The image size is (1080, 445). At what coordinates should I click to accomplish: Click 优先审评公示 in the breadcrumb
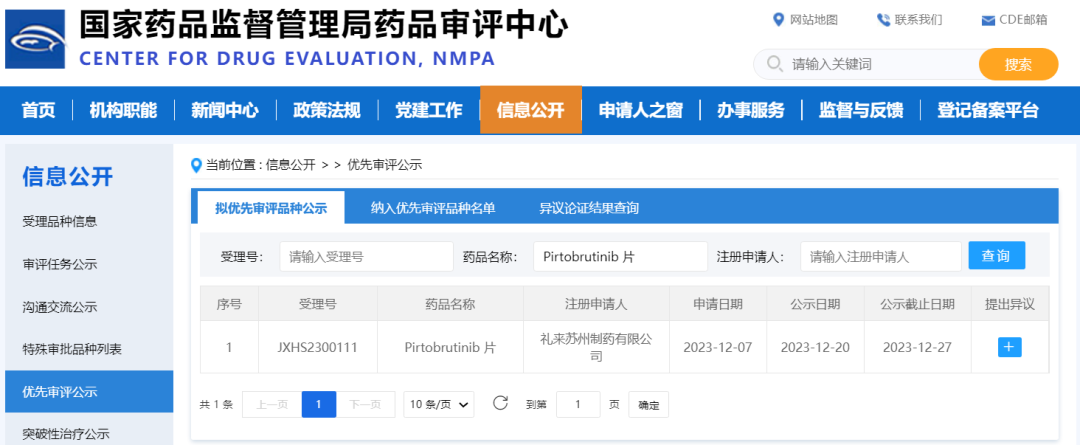(x=384, y=165)
